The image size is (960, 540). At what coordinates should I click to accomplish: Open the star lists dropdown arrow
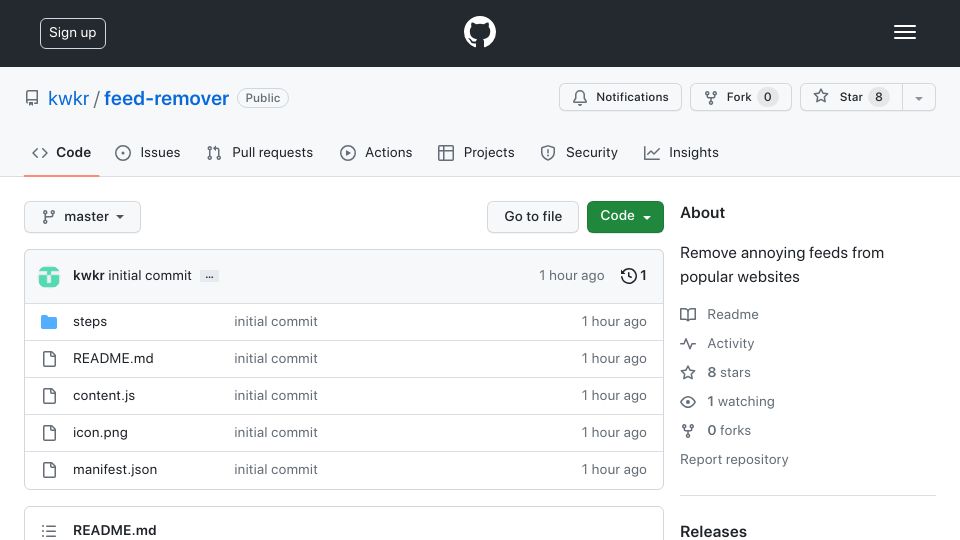(x=918, y=97)
